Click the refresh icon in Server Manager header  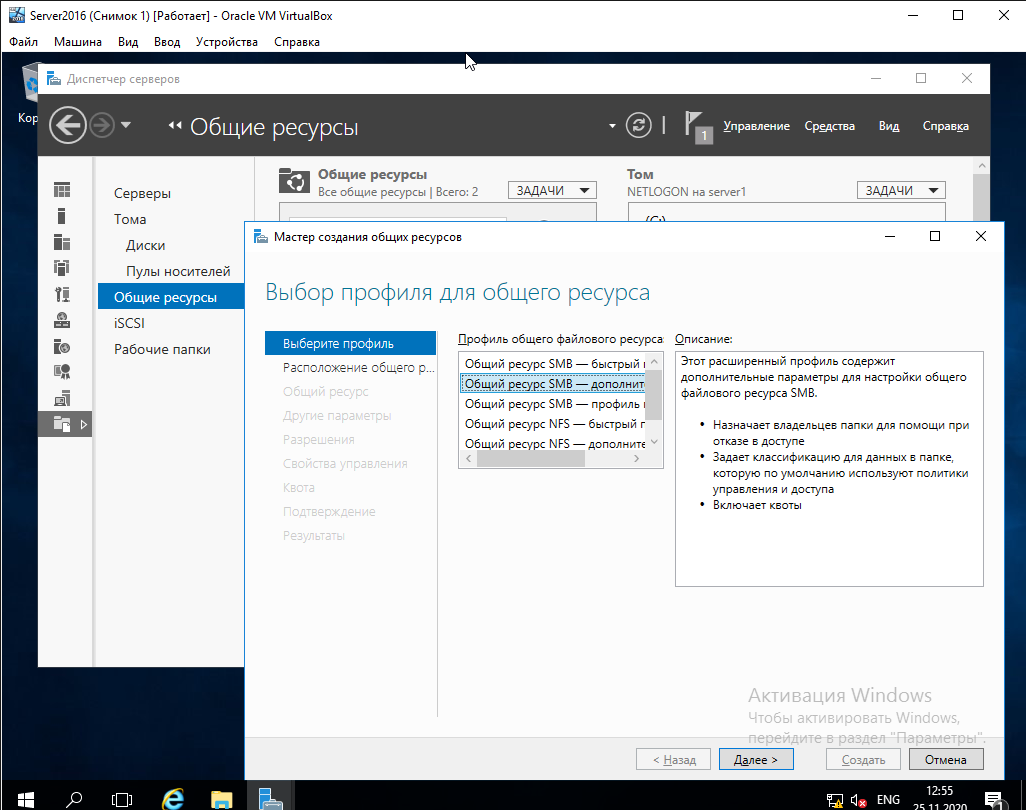tap(638, 125)
